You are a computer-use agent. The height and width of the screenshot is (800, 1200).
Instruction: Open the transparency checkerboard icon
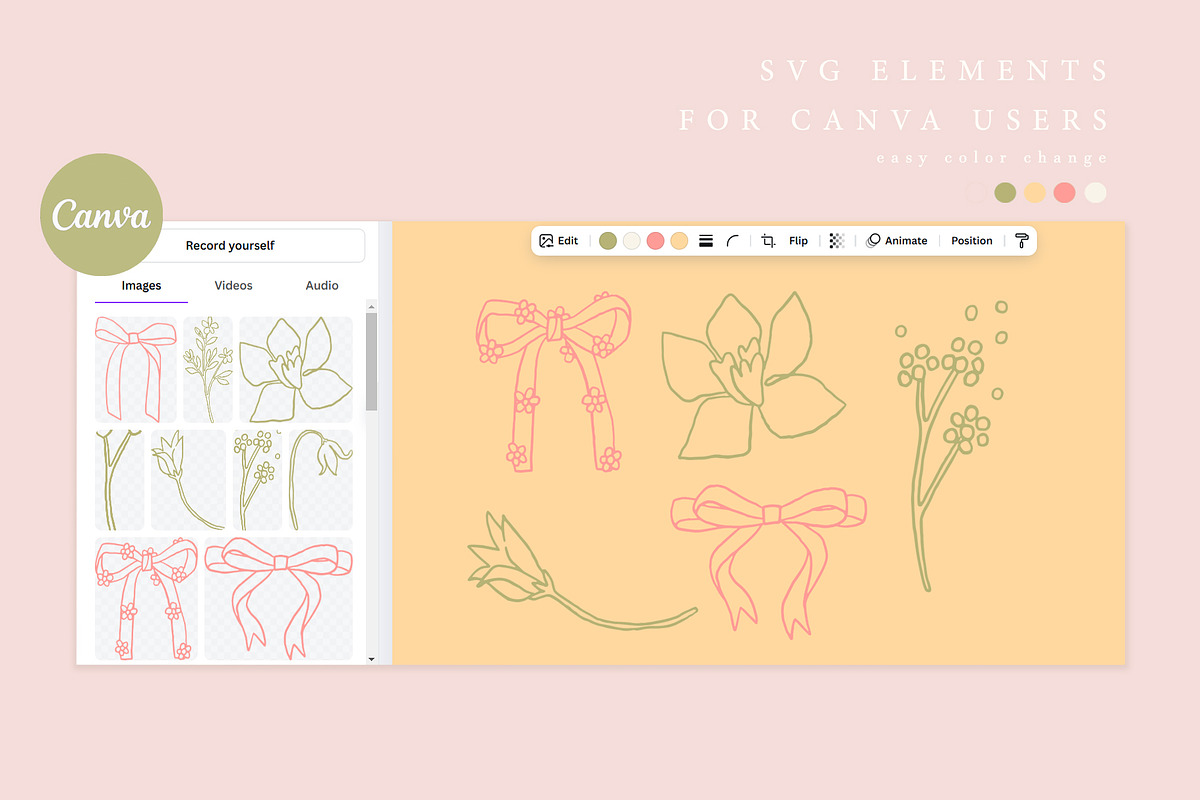click(x=837, y=241)
